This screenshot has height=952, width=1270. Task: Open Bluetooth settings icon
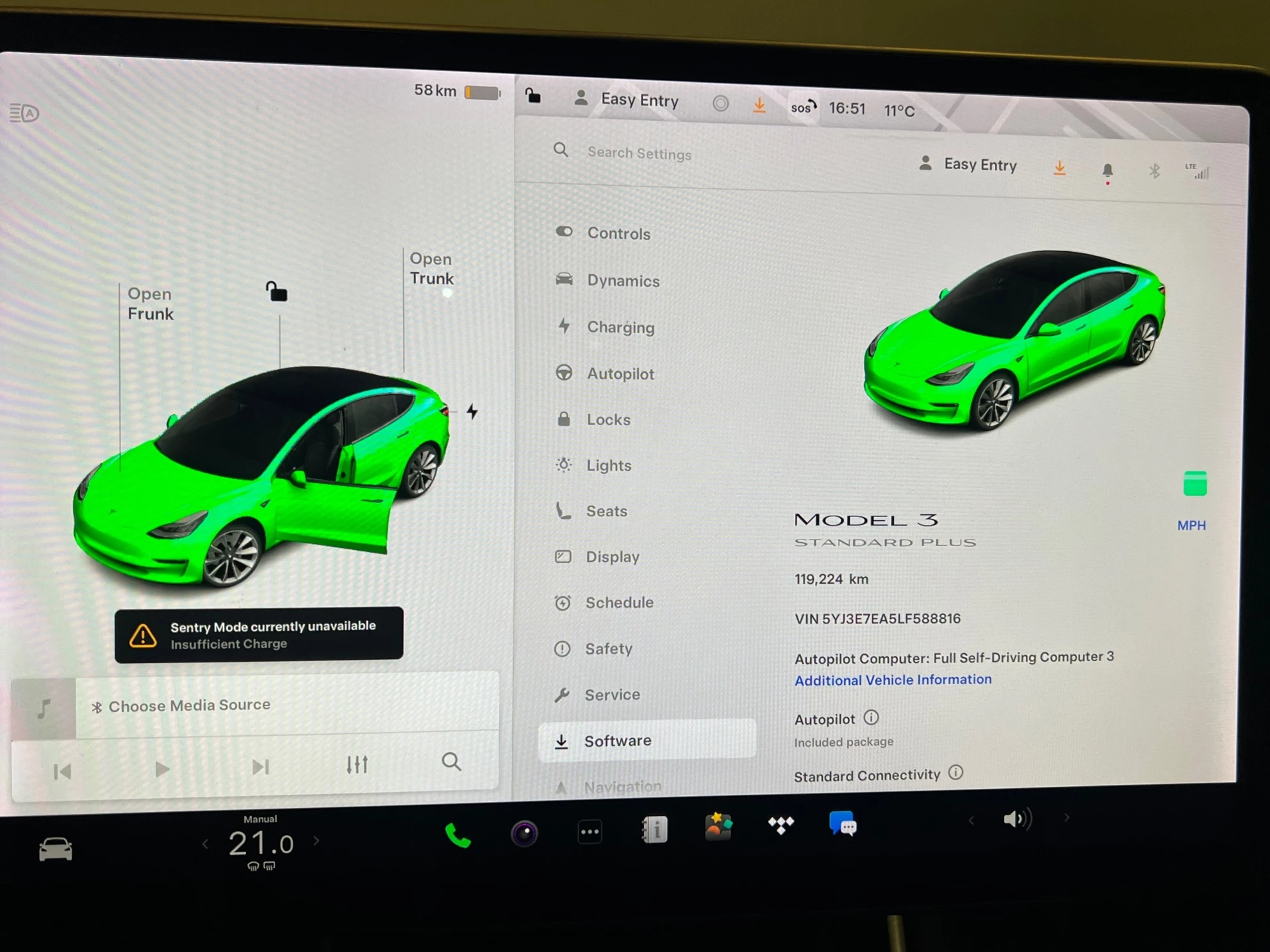pos(1154,171)
